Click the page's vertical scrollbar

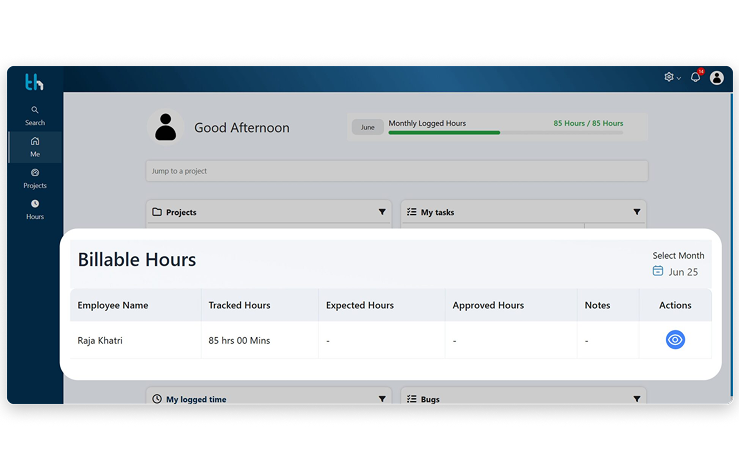click(x=731, y=245)
